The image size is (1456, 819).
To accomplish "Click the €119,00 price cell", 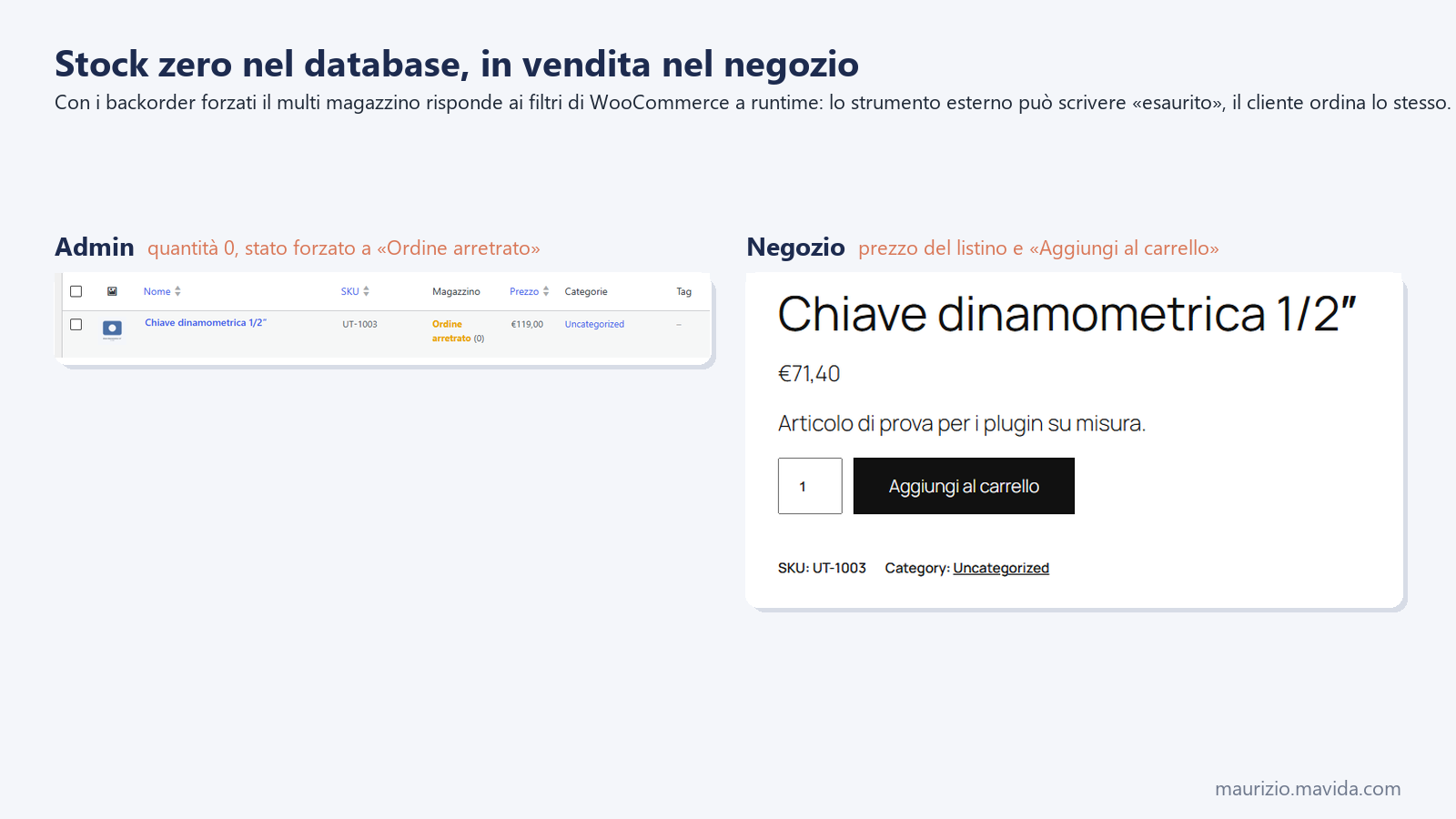I will pos(527,324).
